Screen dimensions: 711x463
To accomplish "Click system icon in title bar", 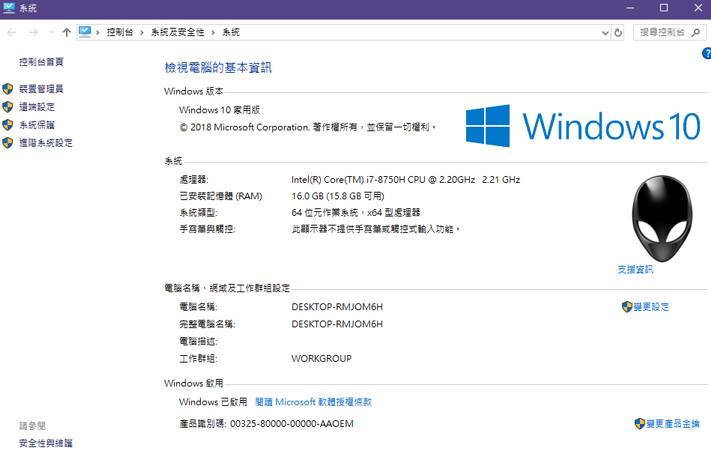I will 9,8.
